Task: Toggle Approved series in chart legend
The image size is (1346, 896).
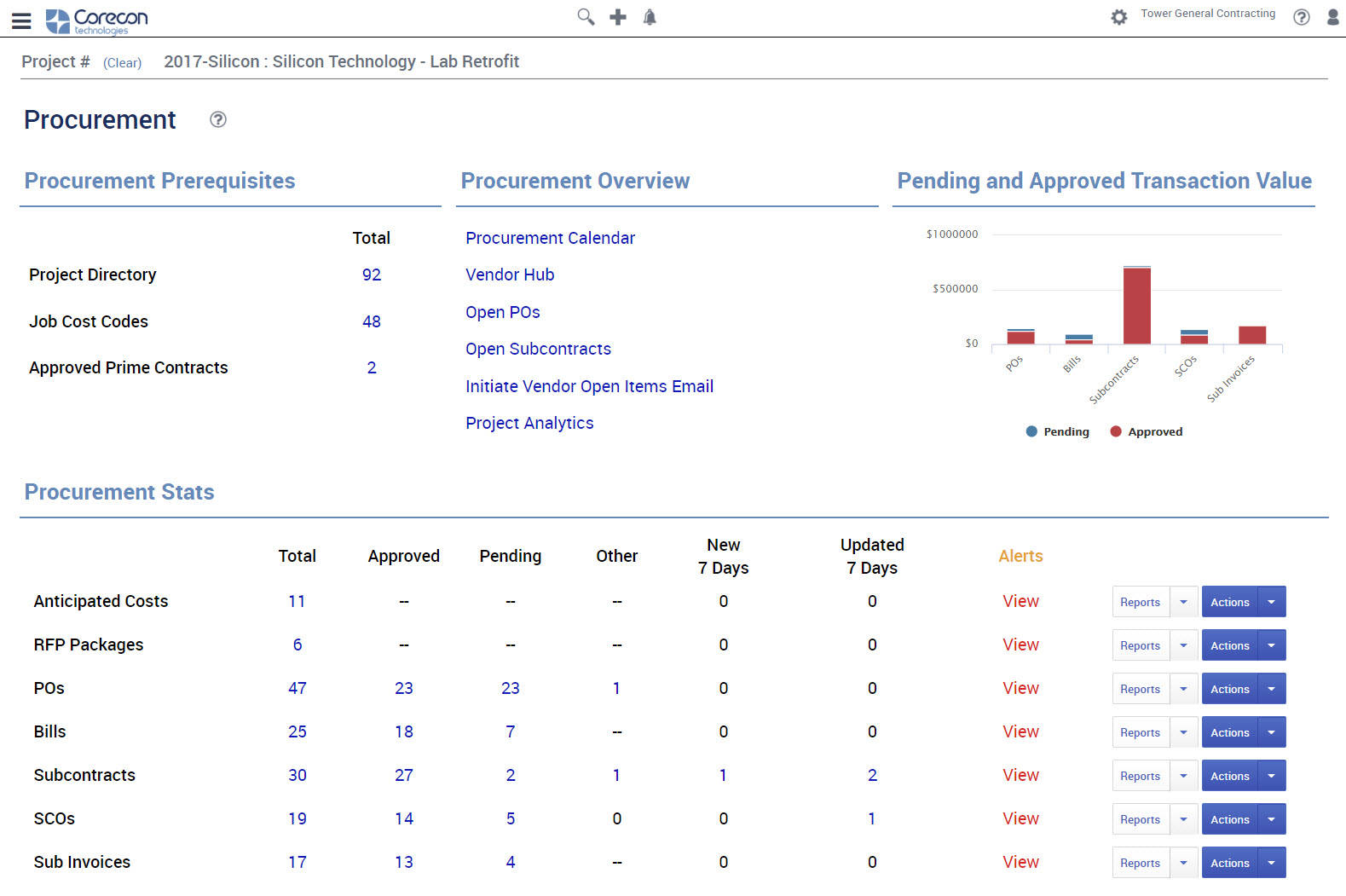Action: 1147,431
